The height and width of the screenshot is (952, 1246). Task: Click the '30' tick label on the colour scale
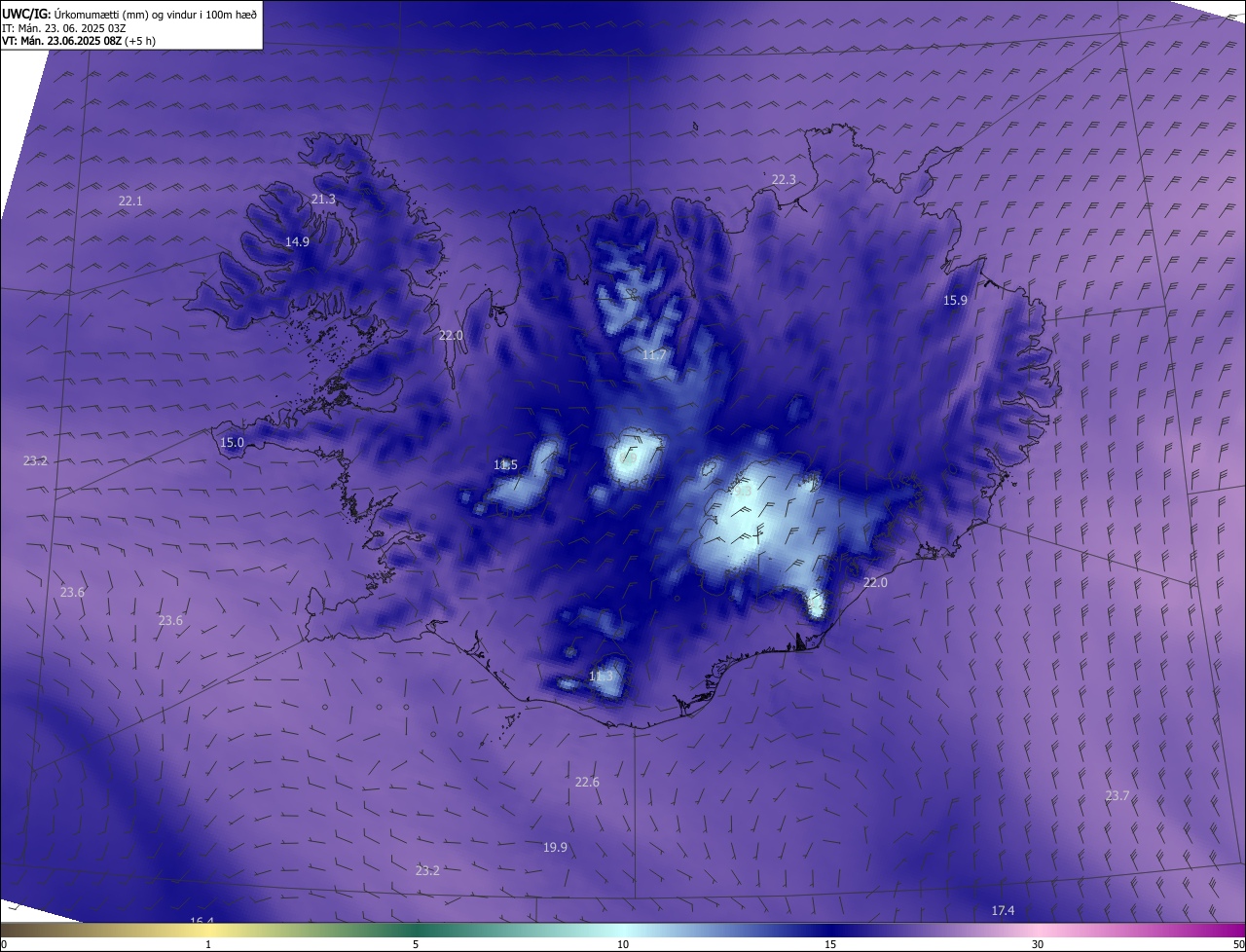point(1038,944)
